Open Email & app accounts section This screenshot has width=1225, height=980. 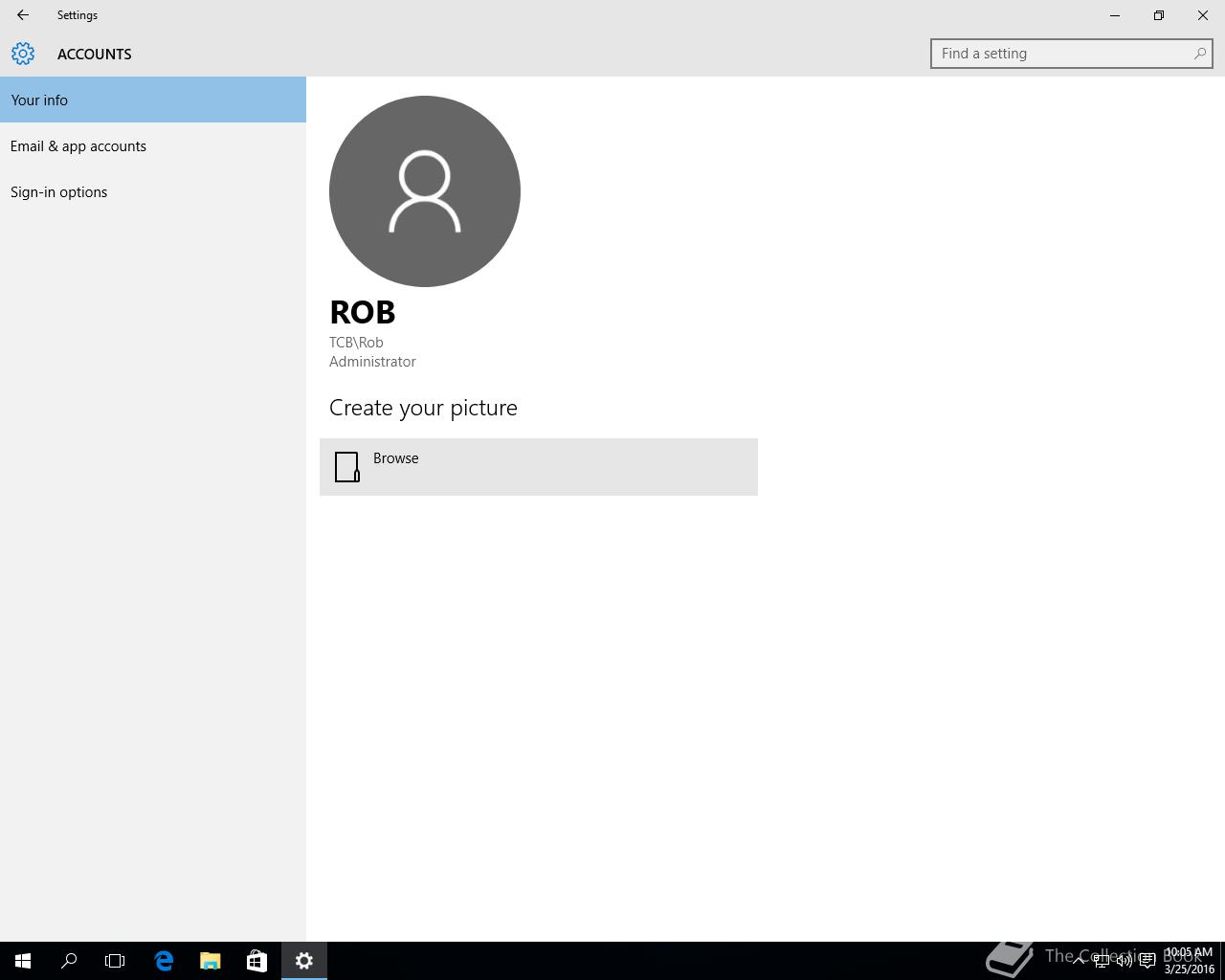(x=153, y=145)
